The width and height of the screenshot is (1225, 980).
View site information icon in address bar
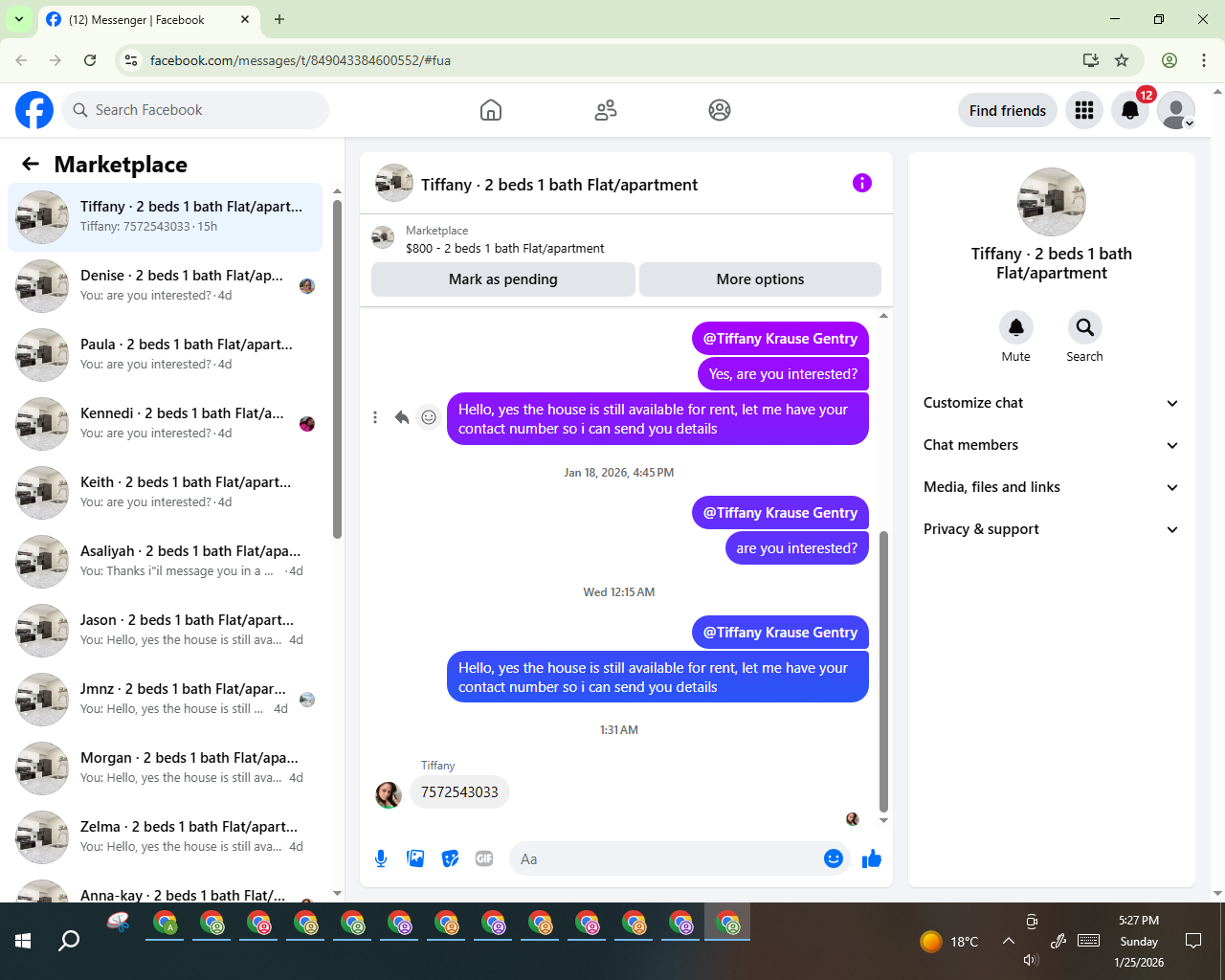pos(132,60)
